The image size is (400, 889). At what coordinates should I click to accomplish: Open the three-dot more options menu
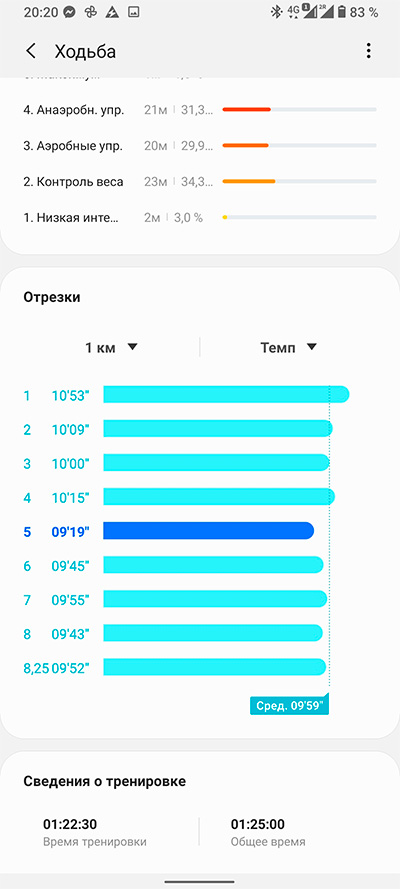click(x=368, y=51)
